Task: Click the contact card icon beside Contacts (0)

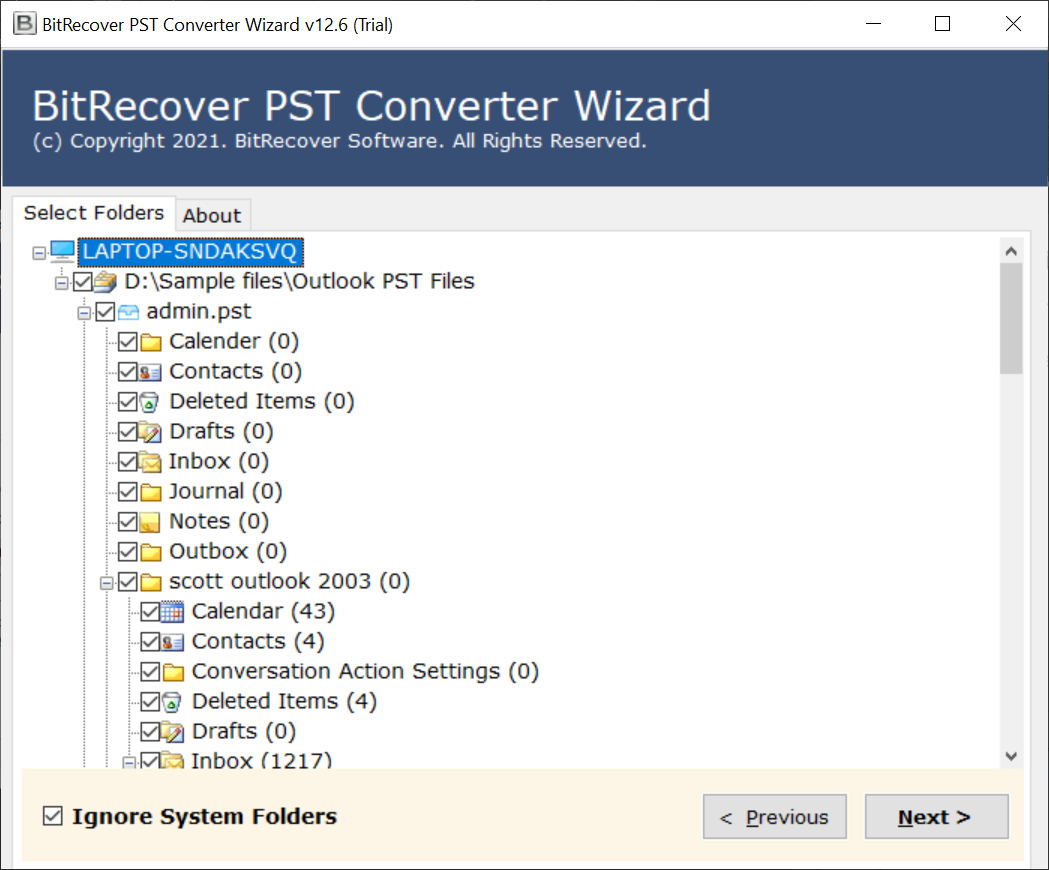Action: 151,372
